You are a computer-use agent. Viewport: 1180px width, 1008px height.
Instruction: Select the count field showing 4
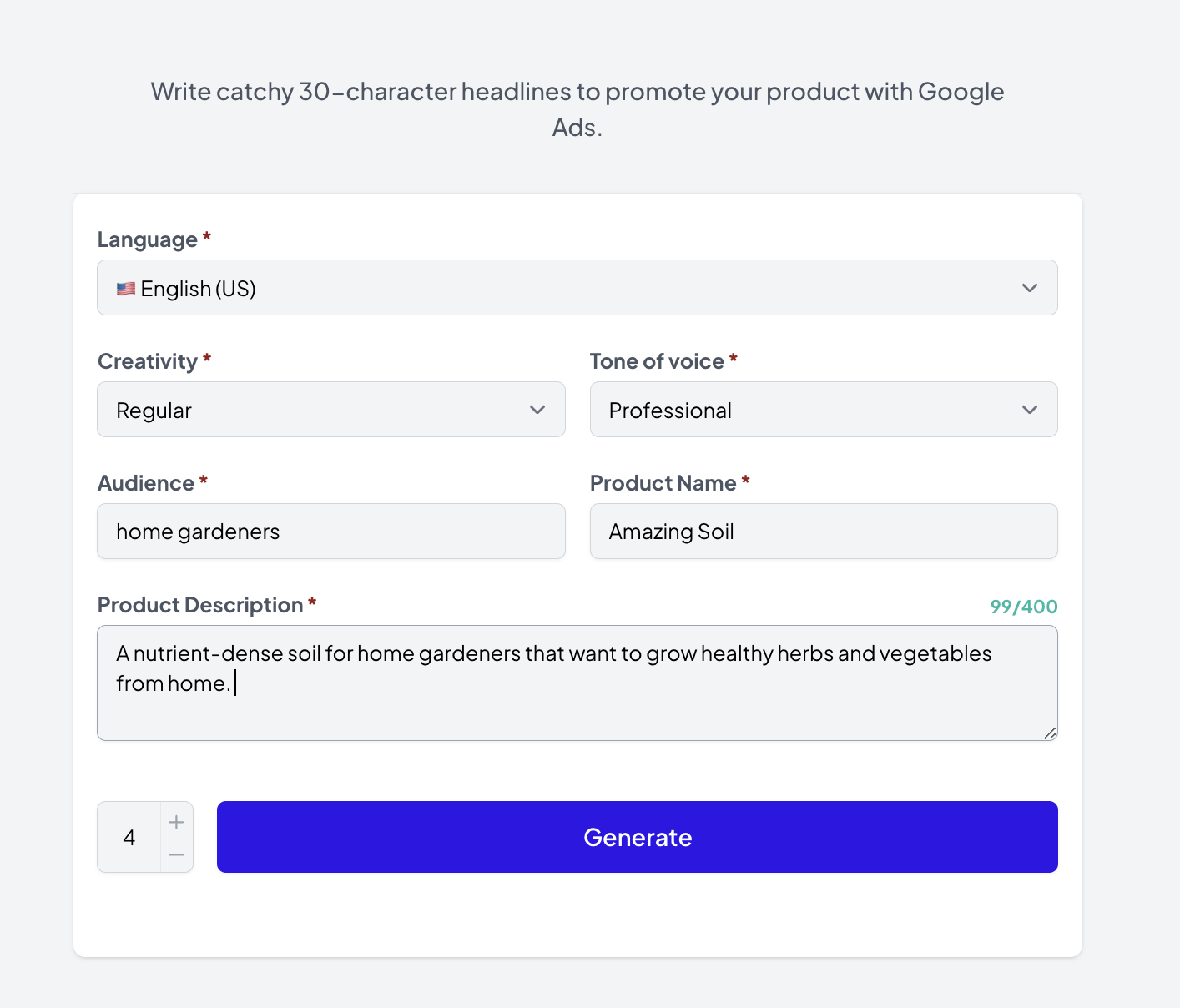point(129,838)
